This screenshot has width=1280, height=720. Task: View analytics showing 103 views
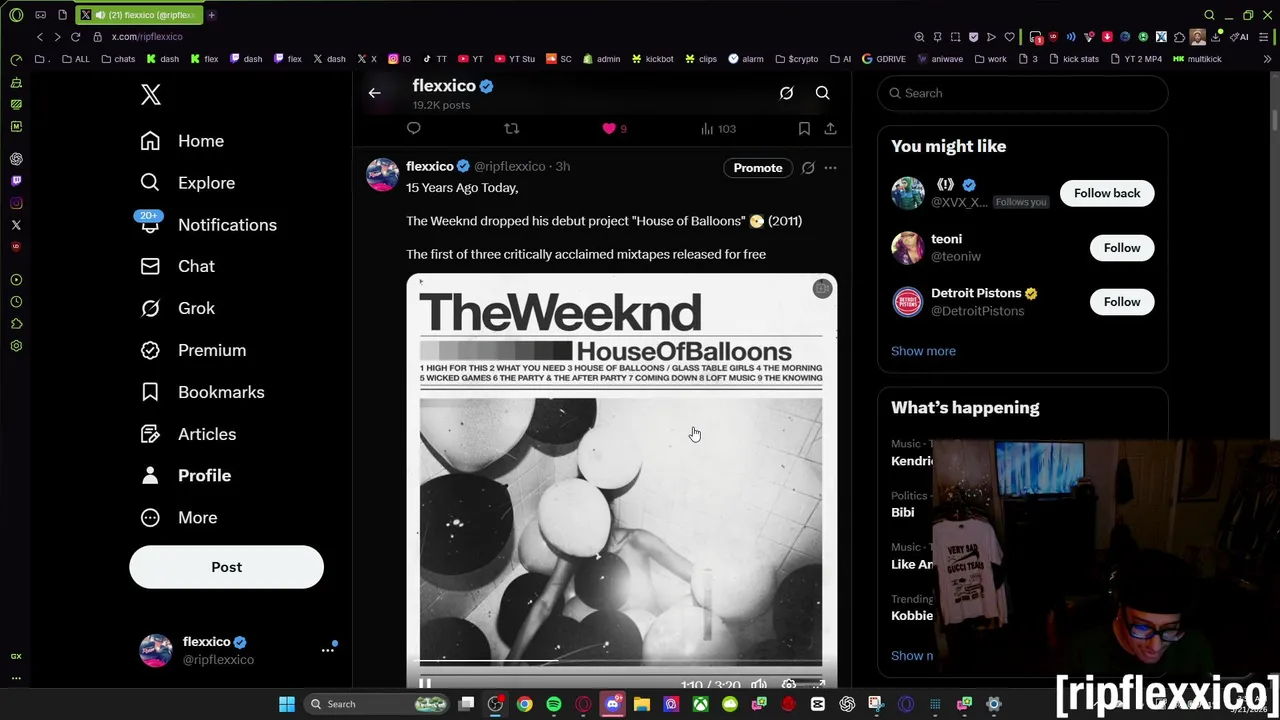(x=718, y=128)
